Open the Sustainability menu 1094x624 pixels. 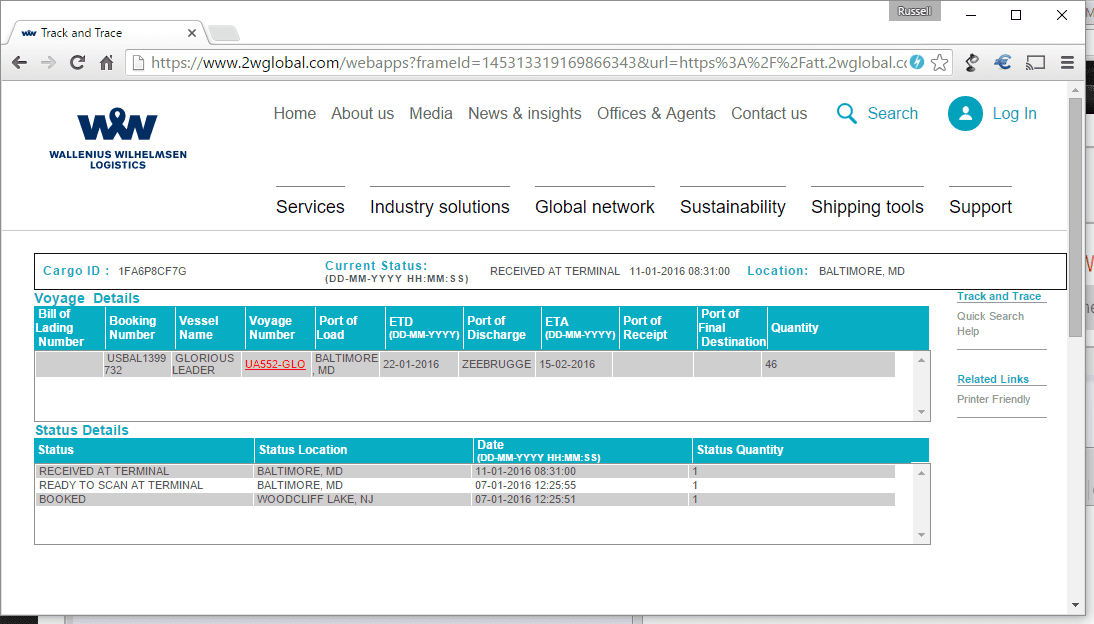(733, 207)
